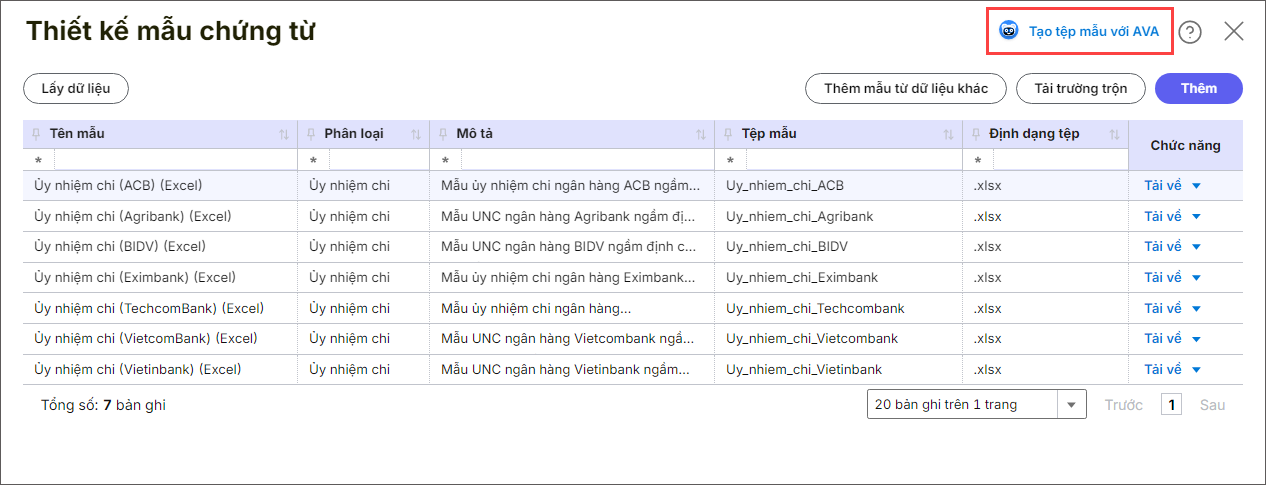Open records-per-page dropdown
This screenshot has height=485, width=1266.
point(1072,405)
